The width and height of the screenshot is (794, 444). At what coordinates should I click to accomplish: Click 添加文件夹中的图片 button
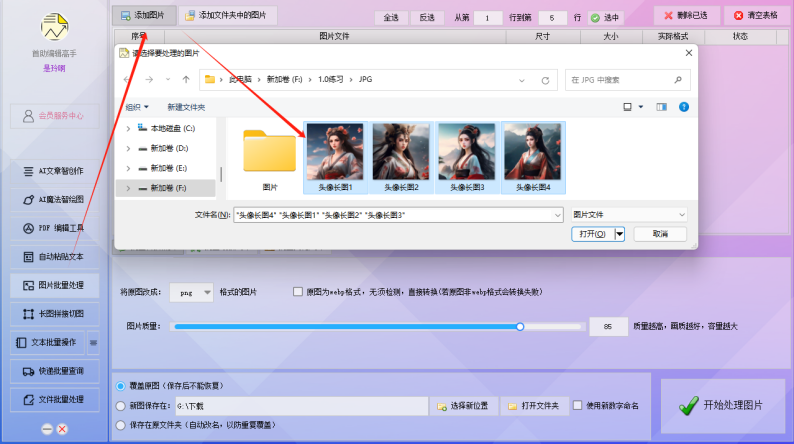point(227,16)
